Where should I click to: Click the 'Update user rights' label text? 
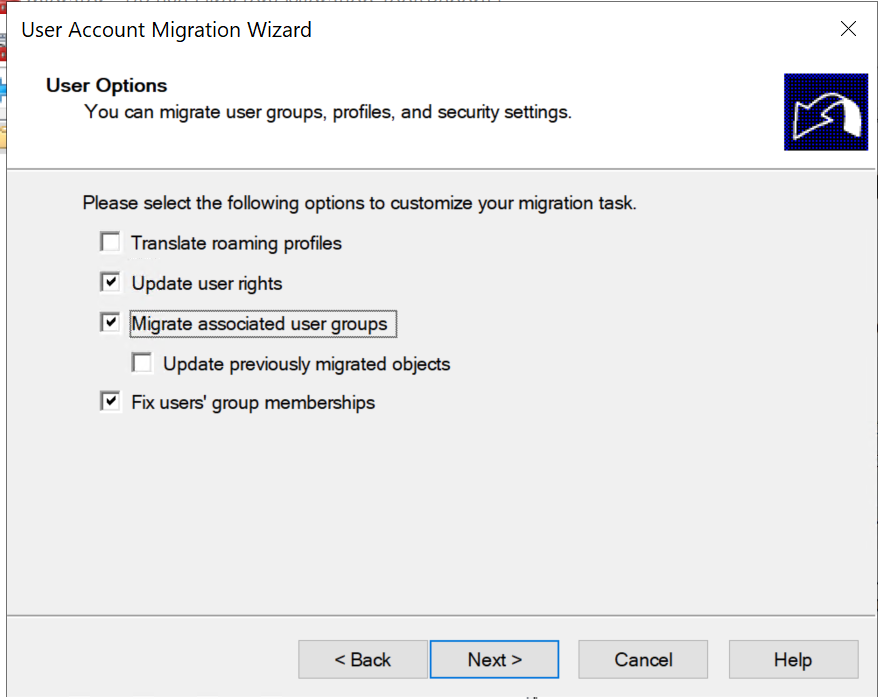tap(207, 283)
